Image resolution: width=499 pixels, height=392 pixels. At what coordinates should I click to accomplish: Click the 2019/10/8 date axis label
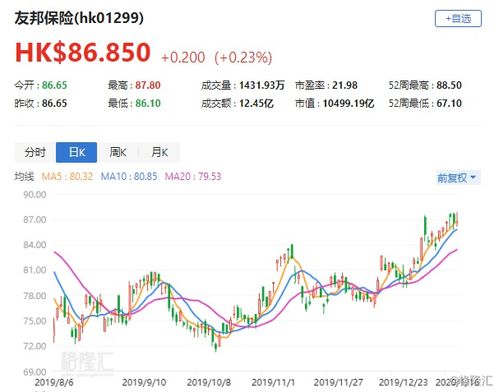pyautogui.click(x=209, y=382)
